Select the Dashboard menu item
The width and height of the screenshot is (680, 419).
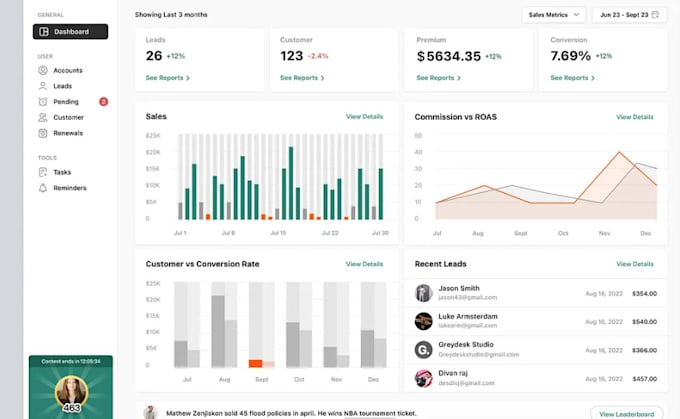(70, 32)
